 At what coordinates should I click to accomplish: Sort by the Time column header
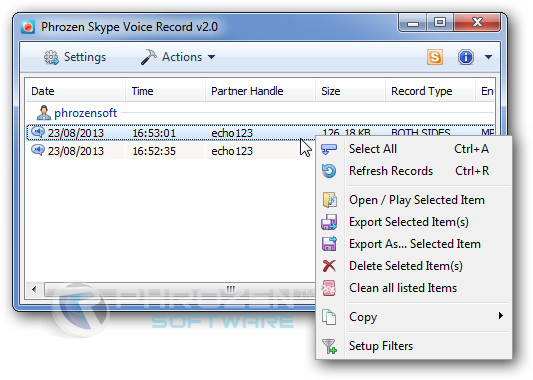pos(165,91)
